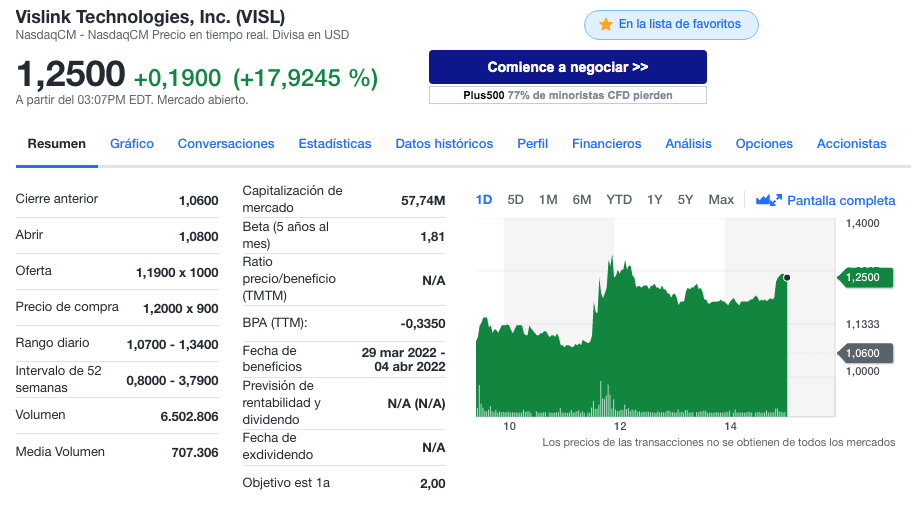The width and height of the screenshot is (911, 514).
Task: Open the Análisis tab
Action: pos(688,144)
